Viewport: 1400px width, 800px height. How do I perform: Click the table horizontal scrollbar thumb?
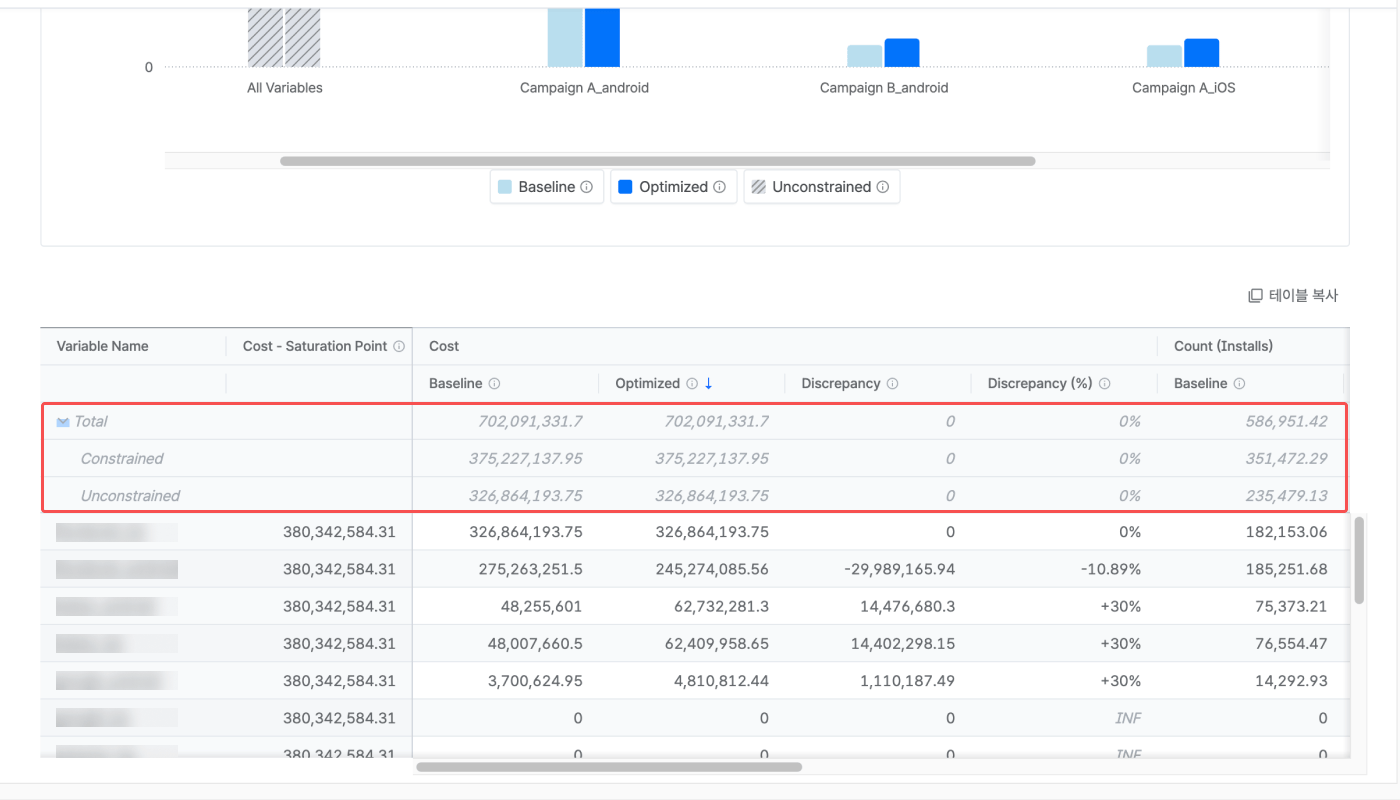pos(609,767)
